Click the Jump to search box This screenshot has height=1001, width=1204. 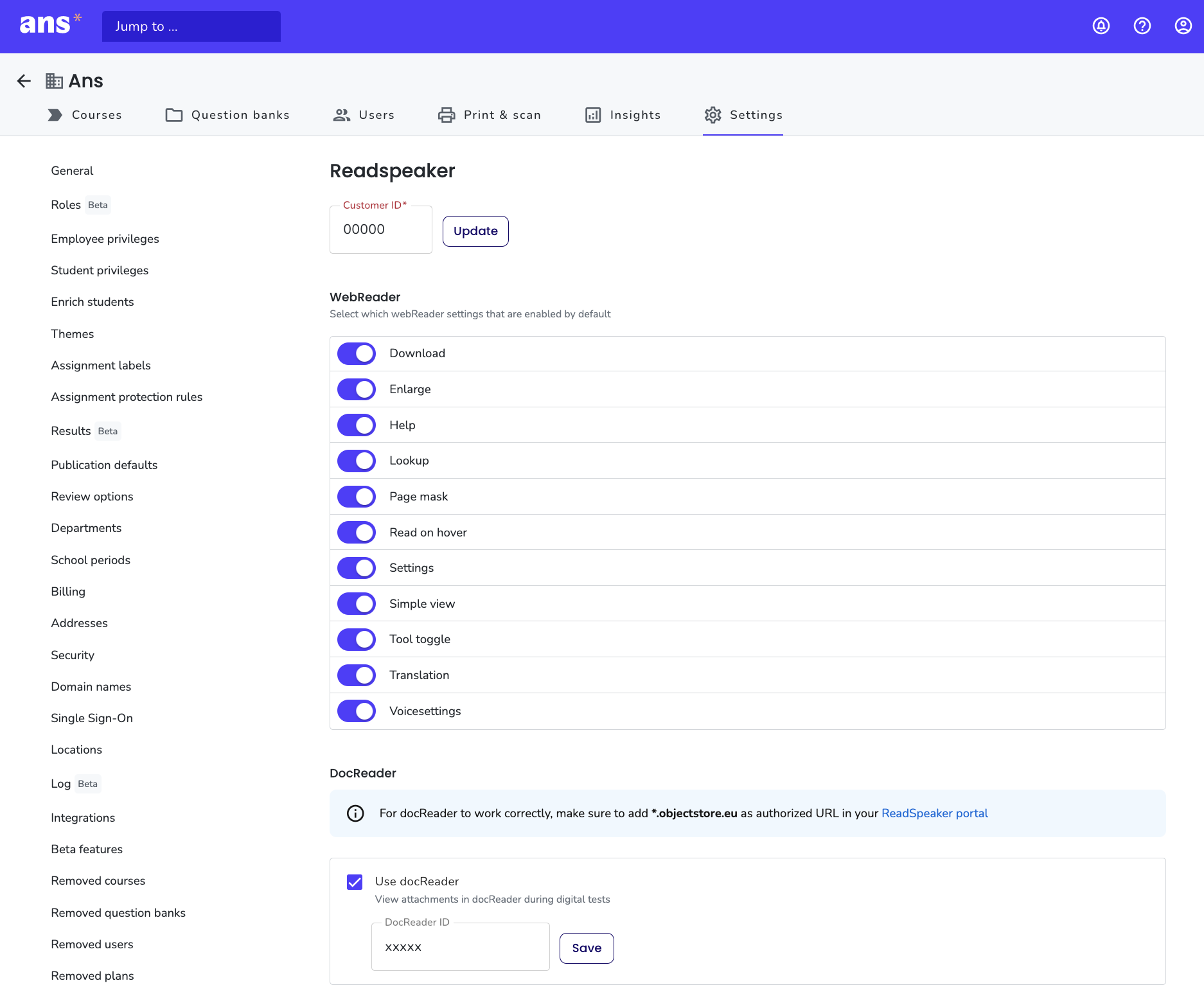click(191, 26)
